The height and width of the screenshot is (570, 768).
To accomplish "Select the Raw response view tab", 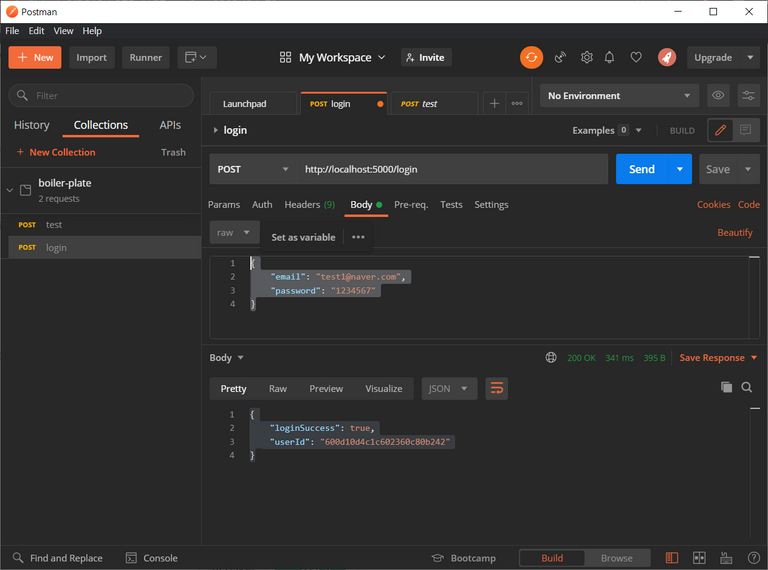I will point(278,389).
